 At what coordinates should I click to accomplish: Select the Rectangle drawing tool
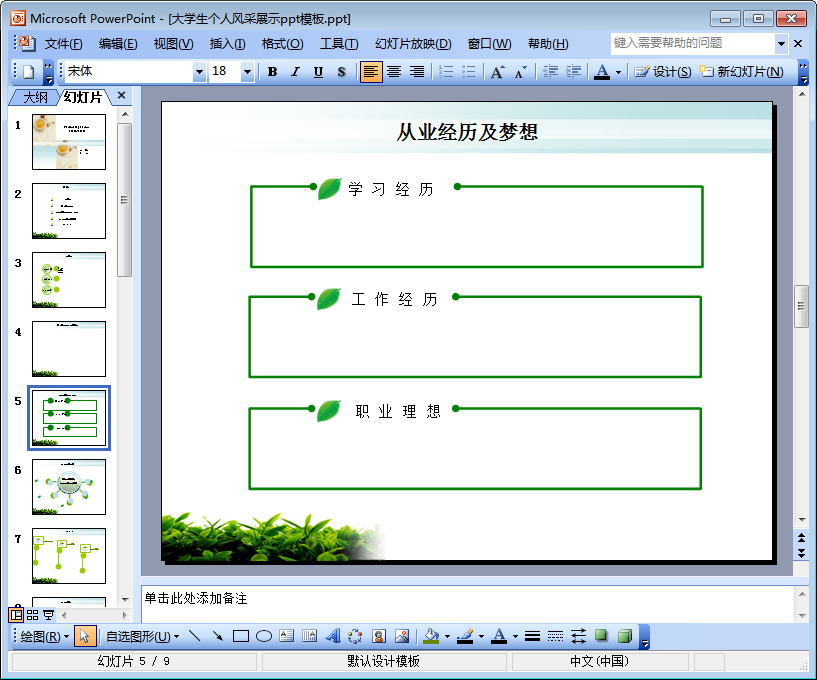[241, 636]
